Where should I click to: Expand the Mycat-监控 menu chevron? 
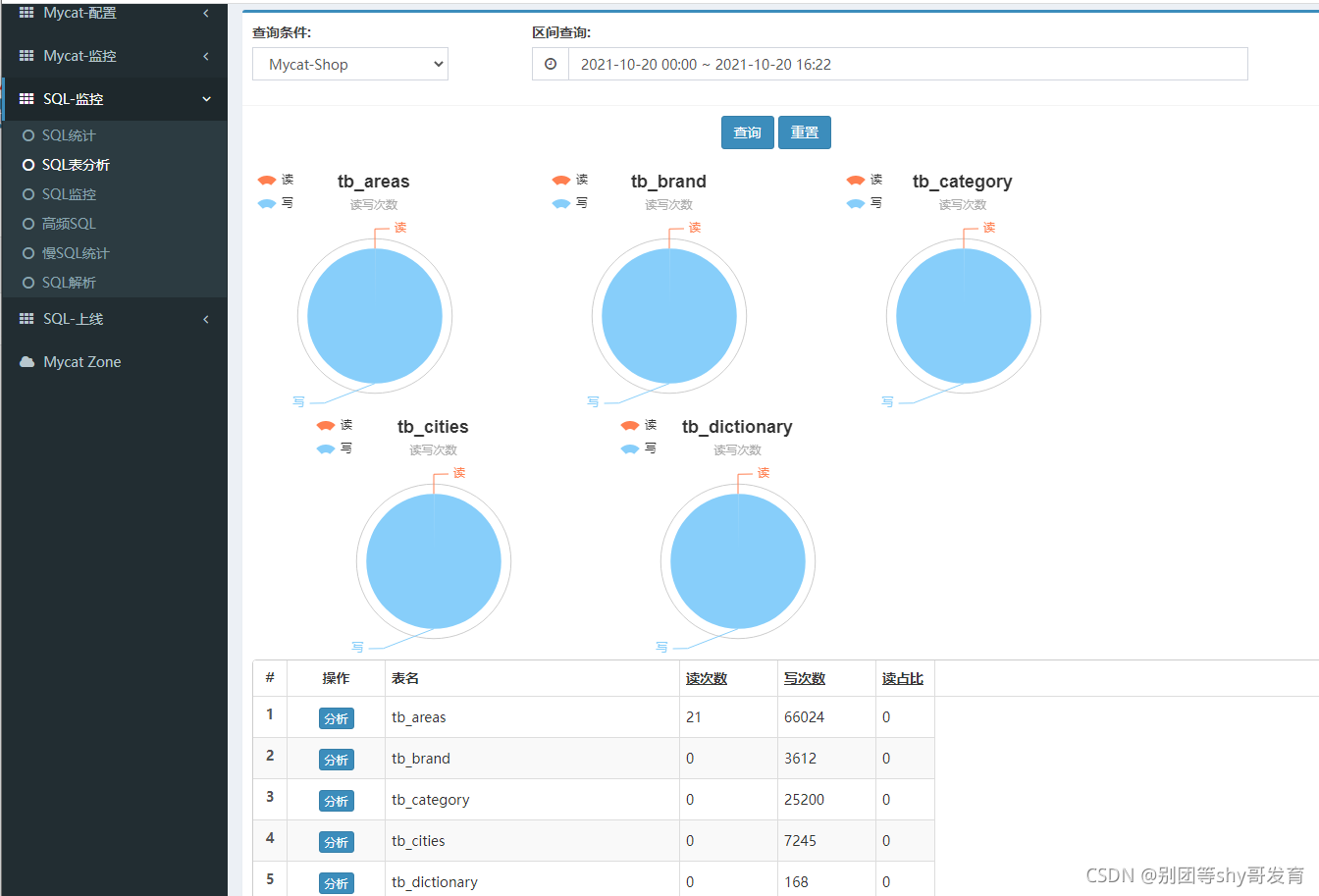[x=206, y=56]
